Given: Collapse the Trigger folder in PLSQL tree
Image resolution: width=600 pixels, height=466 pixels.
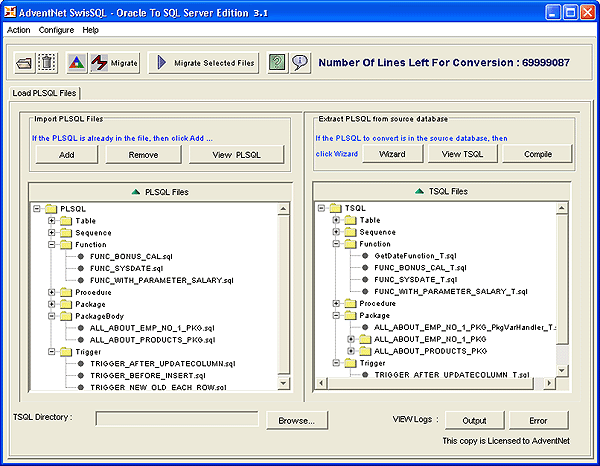Looking at the screenshot, I should 52,352.
